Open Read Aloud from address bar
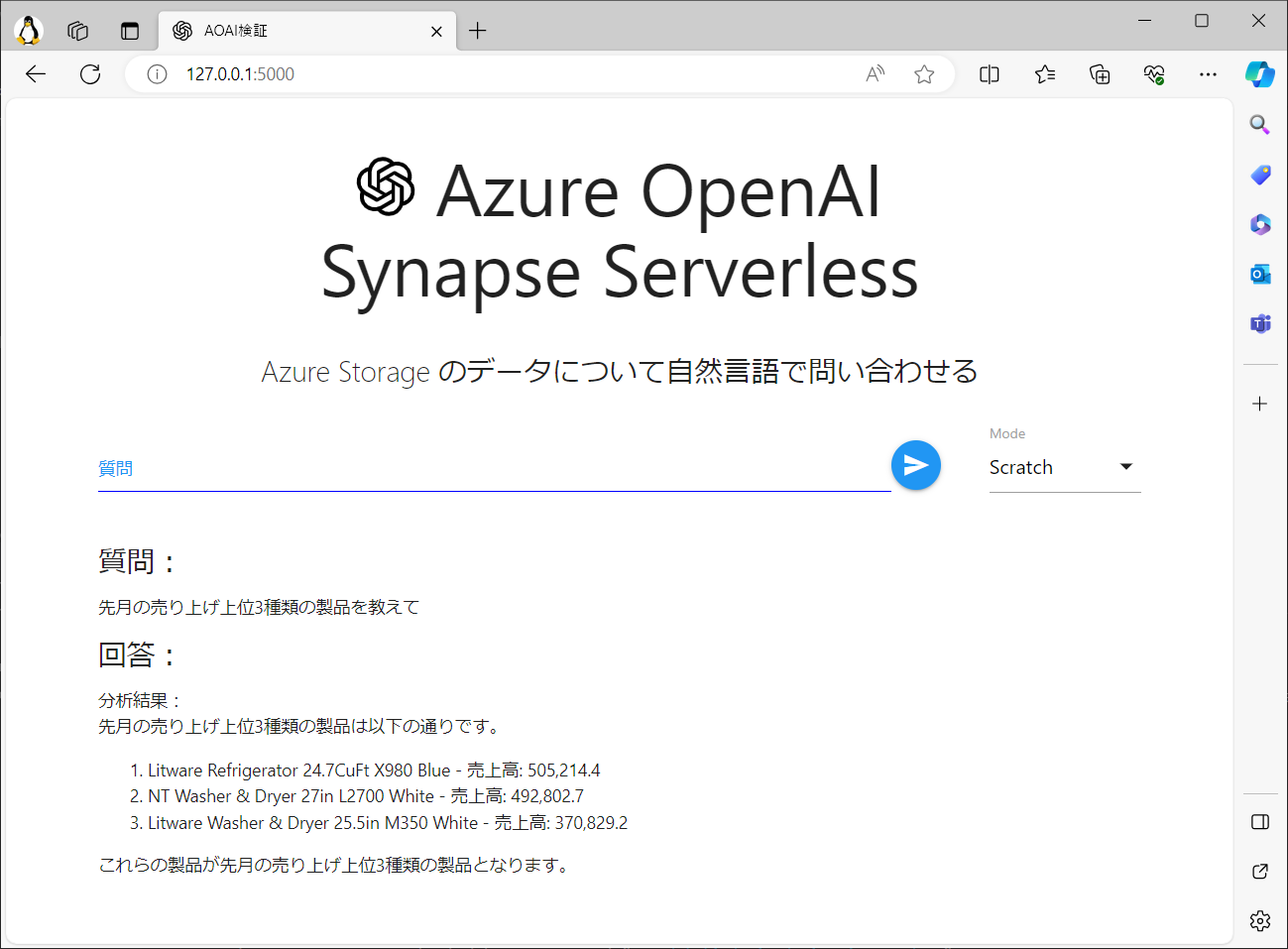The image size is (1288, 949). [875, 74]
